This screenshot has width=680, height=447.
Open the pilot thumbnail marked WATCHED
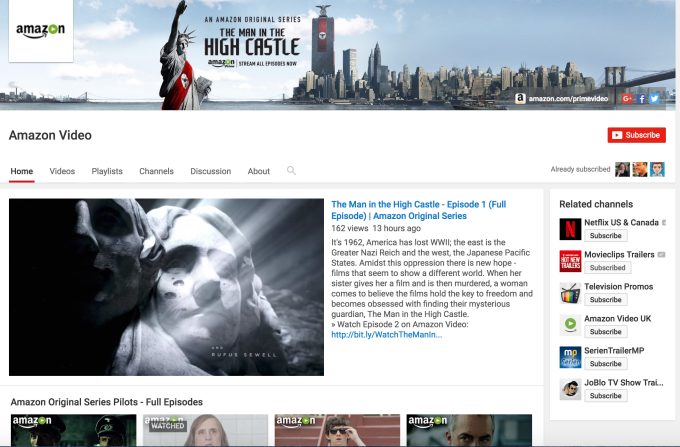(x=206, y=430)
